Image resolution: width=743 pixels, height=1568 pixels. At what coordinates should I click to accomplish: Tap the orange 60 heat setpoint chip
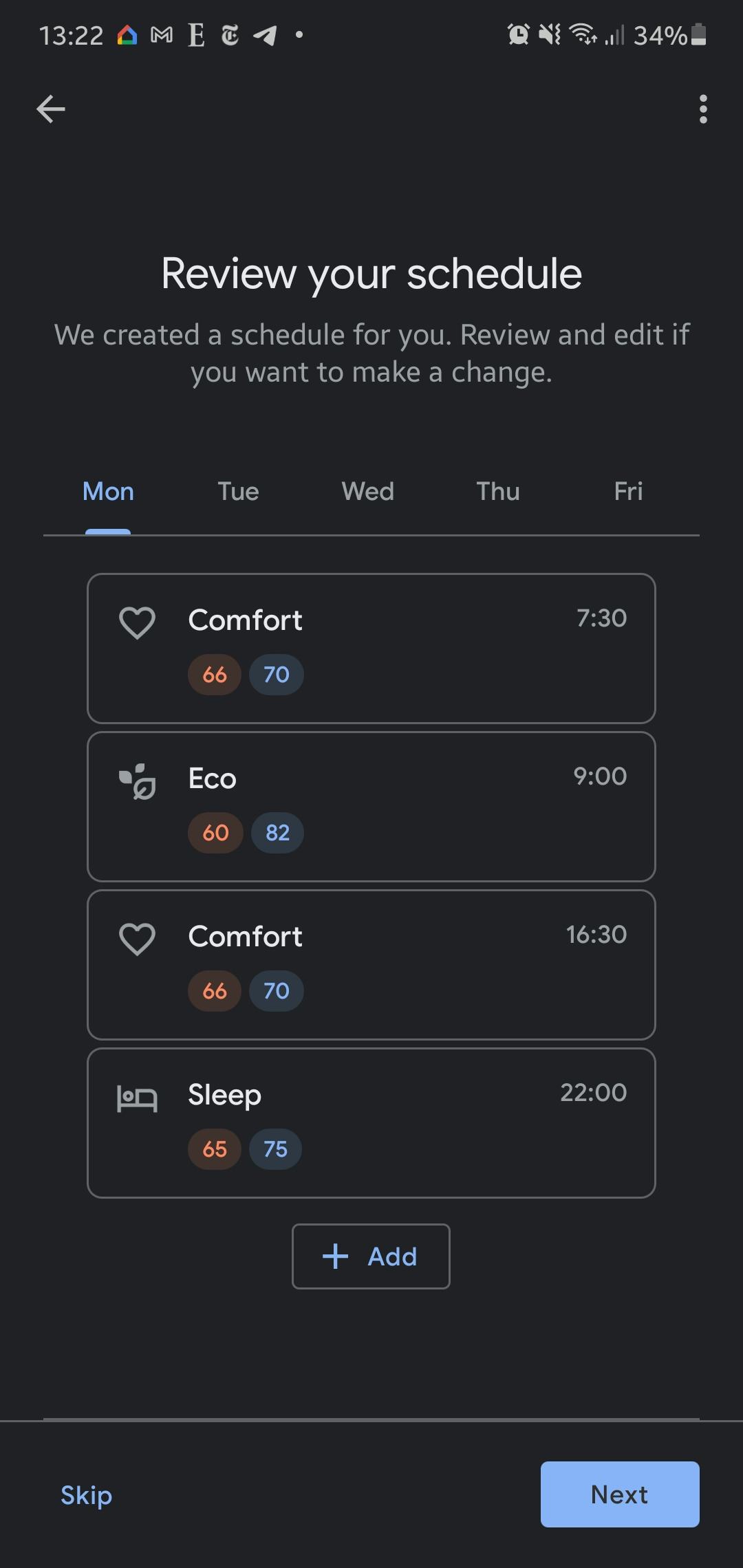coord(215,833)
